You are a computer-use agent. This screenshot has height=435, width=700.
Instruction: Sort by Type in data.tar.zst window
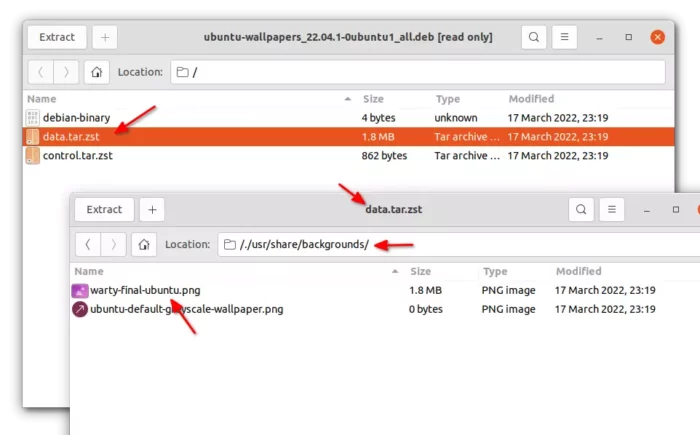[495, 271]
